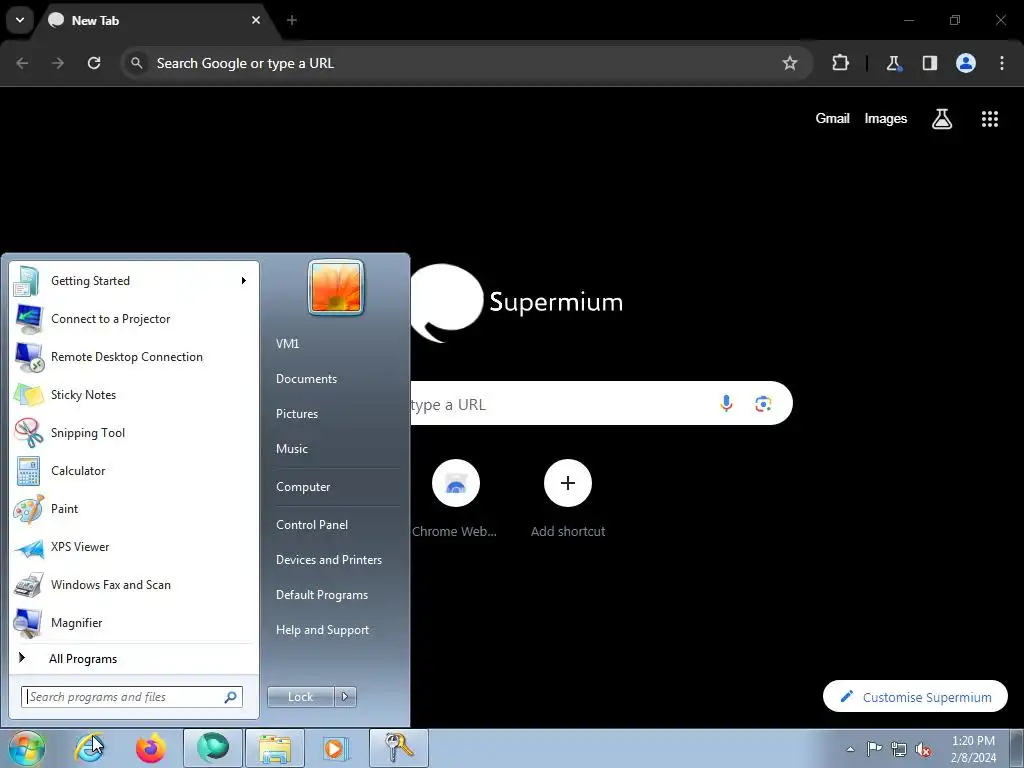Open Control Panel
This screenshot has height=768, width=1024.
pos(312,524)
